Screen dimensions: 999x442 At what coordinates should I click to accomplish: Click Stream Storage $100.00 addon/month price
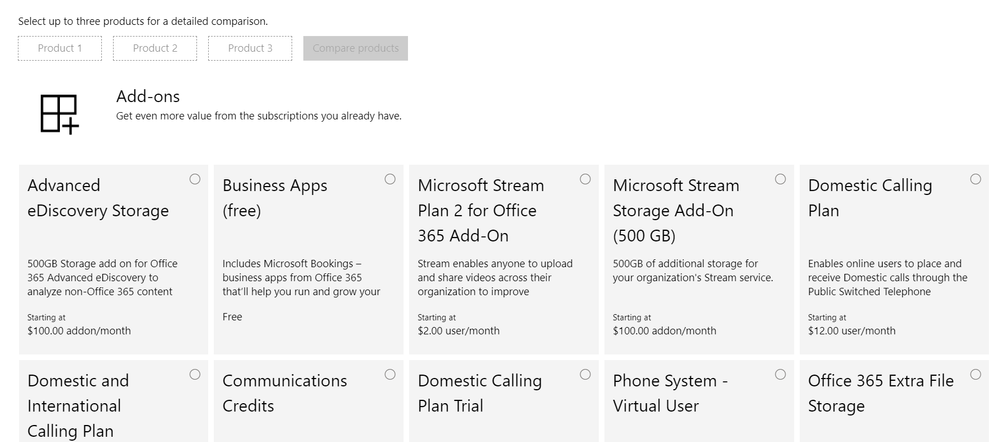(665, 331)
